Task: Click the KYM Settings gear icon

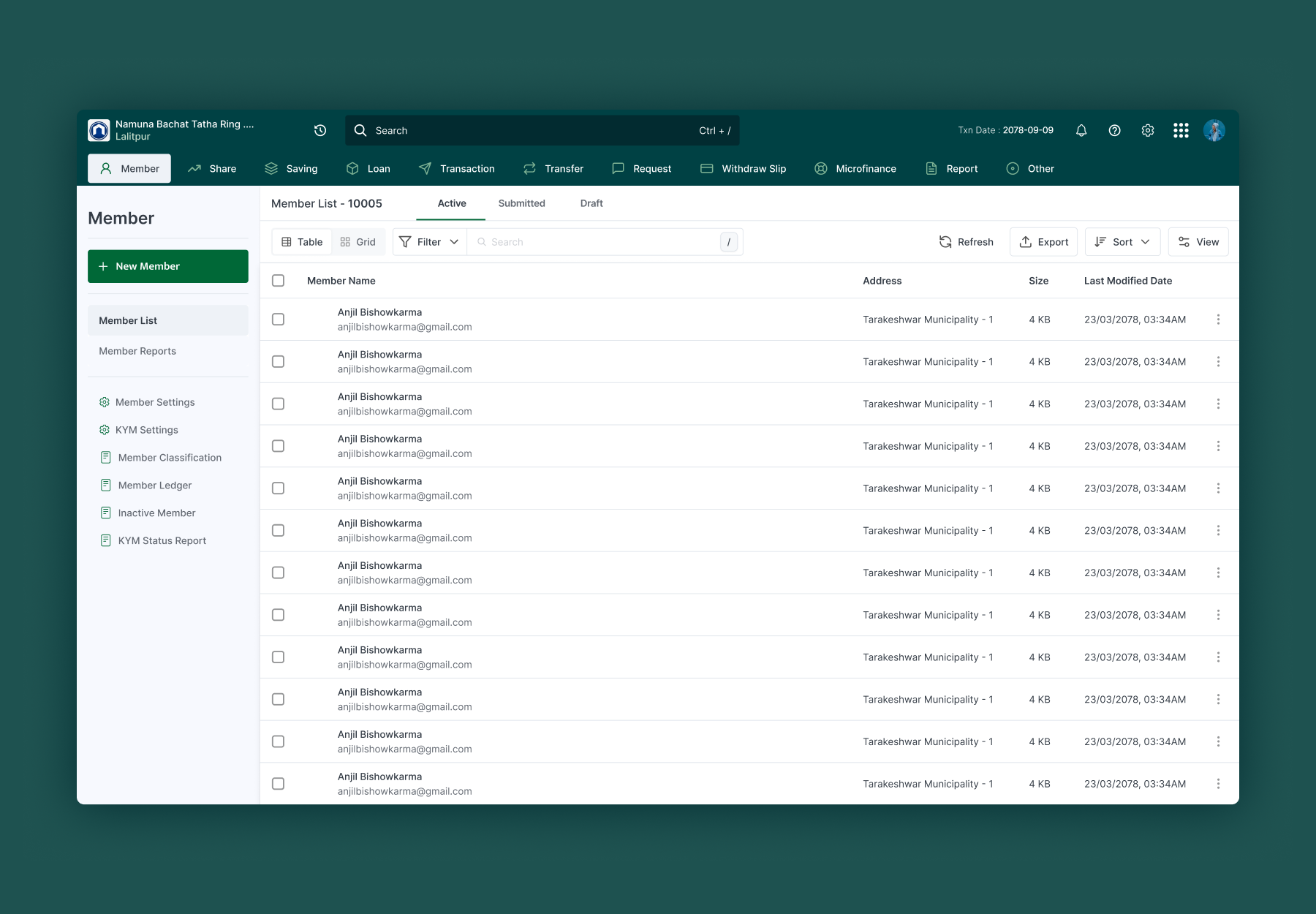Action: click(x=105, y=430)
